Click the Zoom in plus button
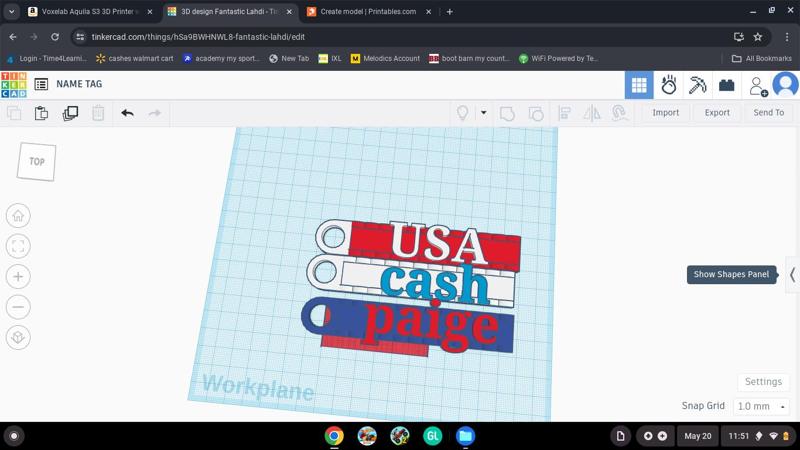The image size is (800, 450). (x=18, y=277)
